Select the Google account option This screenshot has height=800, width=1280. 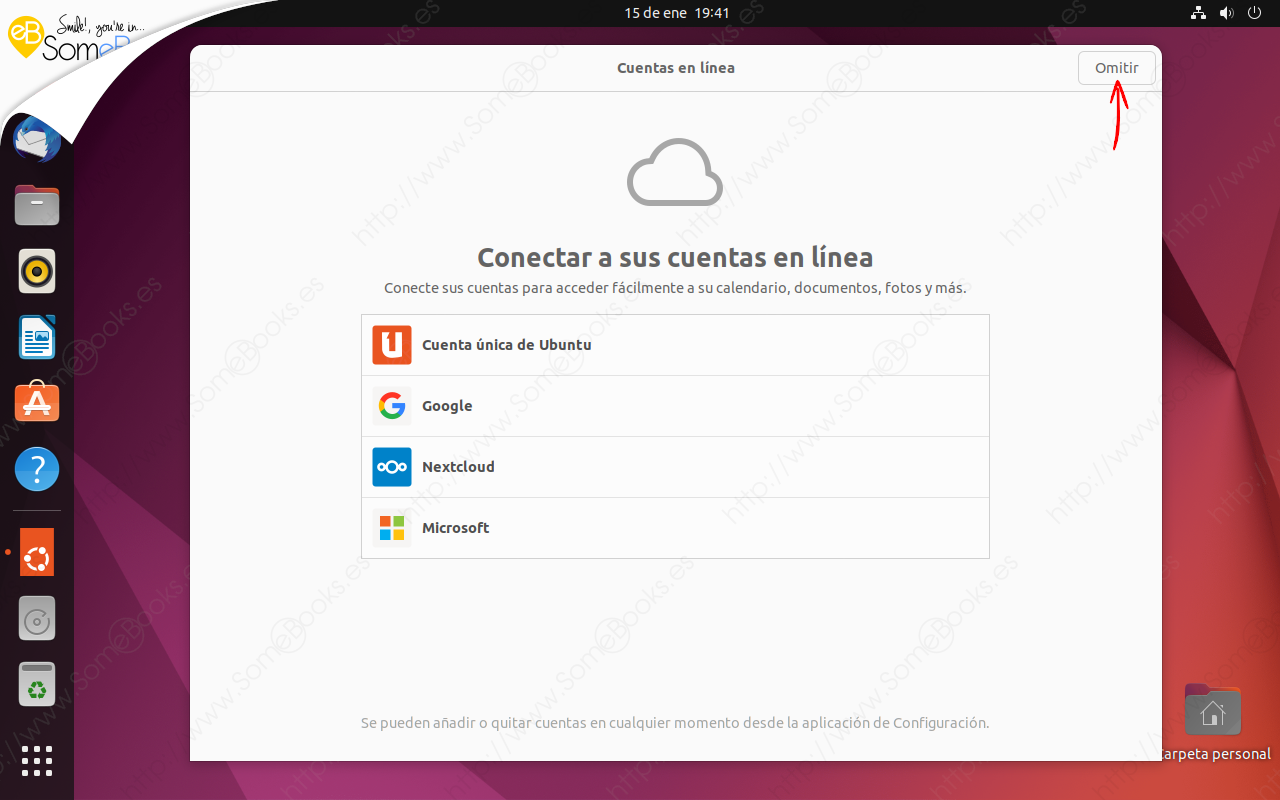tap(675, 405)
